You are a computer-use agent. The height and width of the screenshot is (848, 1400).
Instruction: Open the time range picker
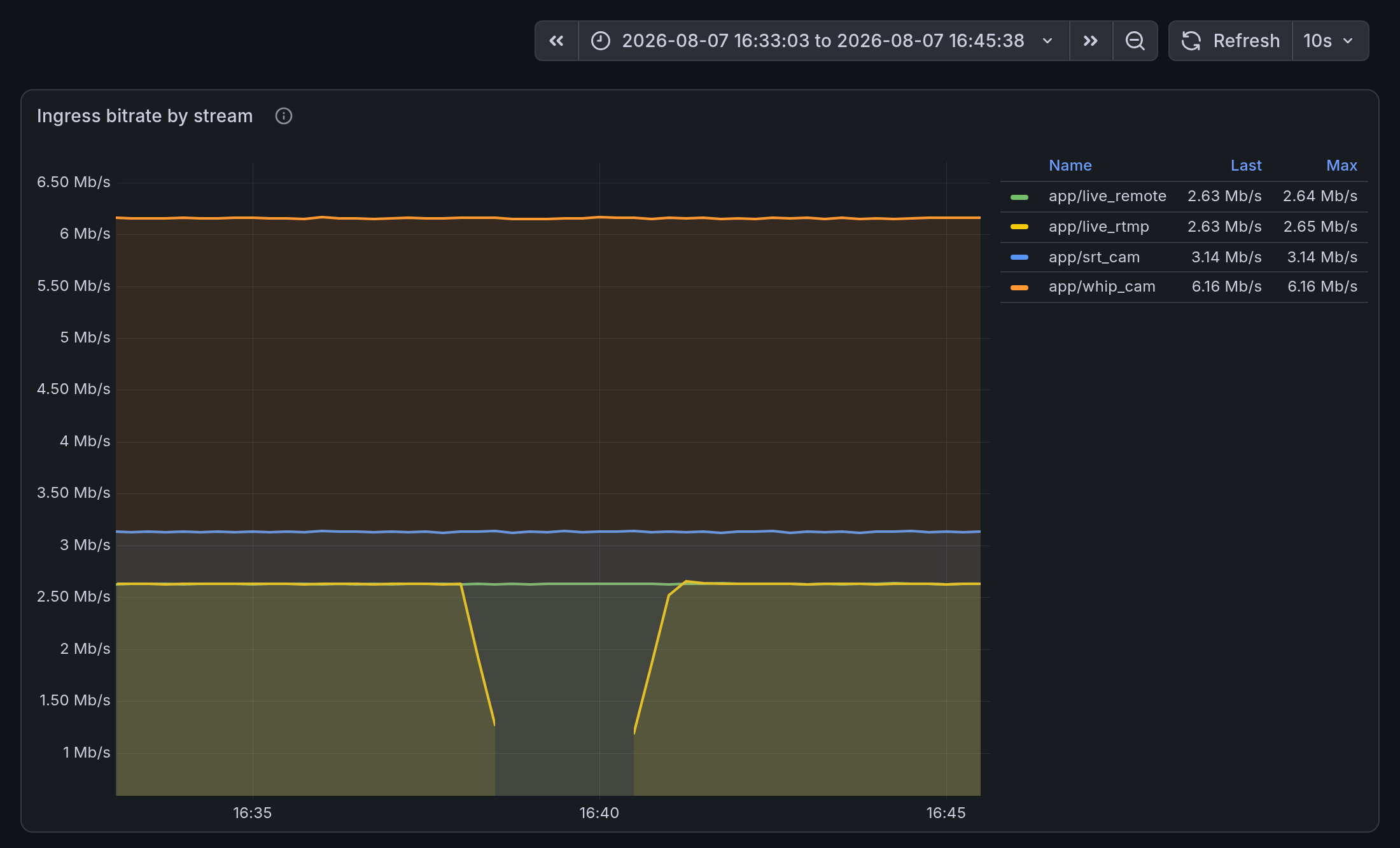click(823, 41)
